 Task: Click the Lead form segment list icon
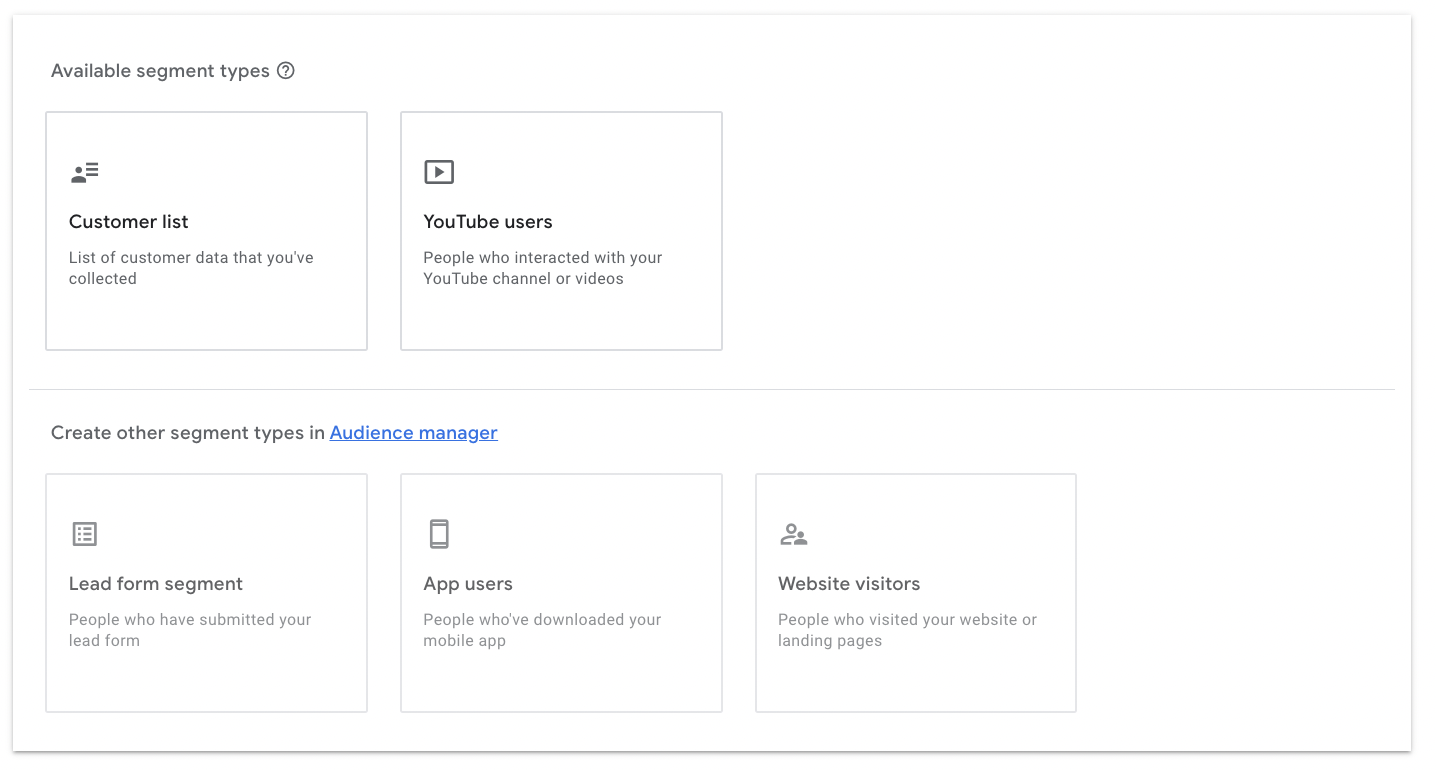pos(85,534)
